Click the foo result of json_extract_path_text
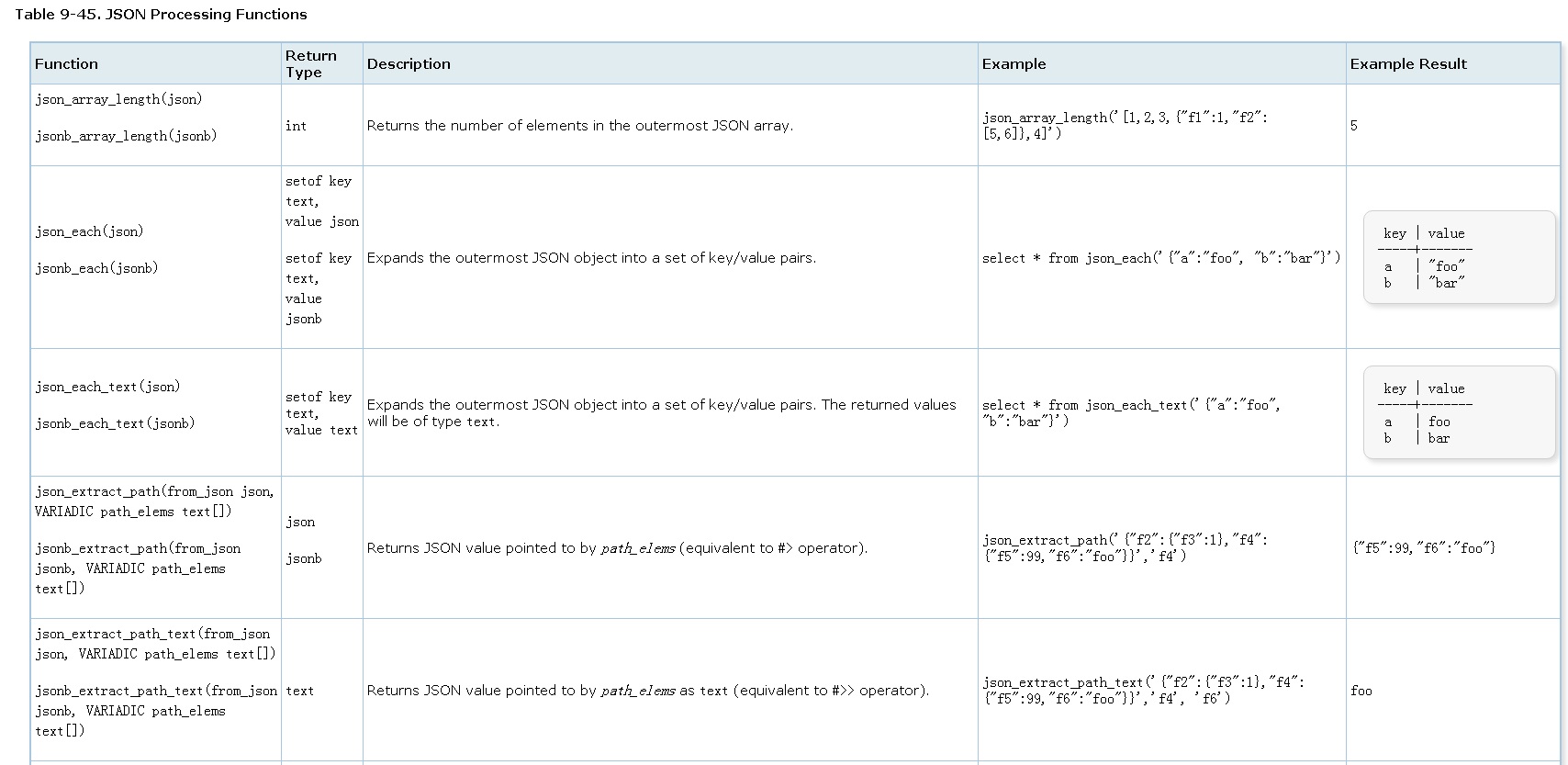This screenshot has width=1568, height=765. pyautogui.click(x=1361, y=691)
